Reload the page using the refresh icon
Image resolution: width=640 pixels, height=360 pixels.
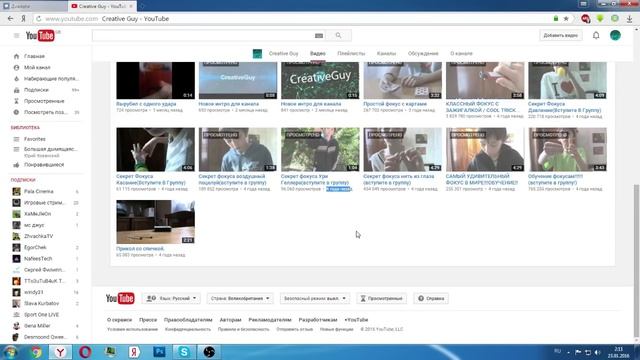click(x=39, y=19)
